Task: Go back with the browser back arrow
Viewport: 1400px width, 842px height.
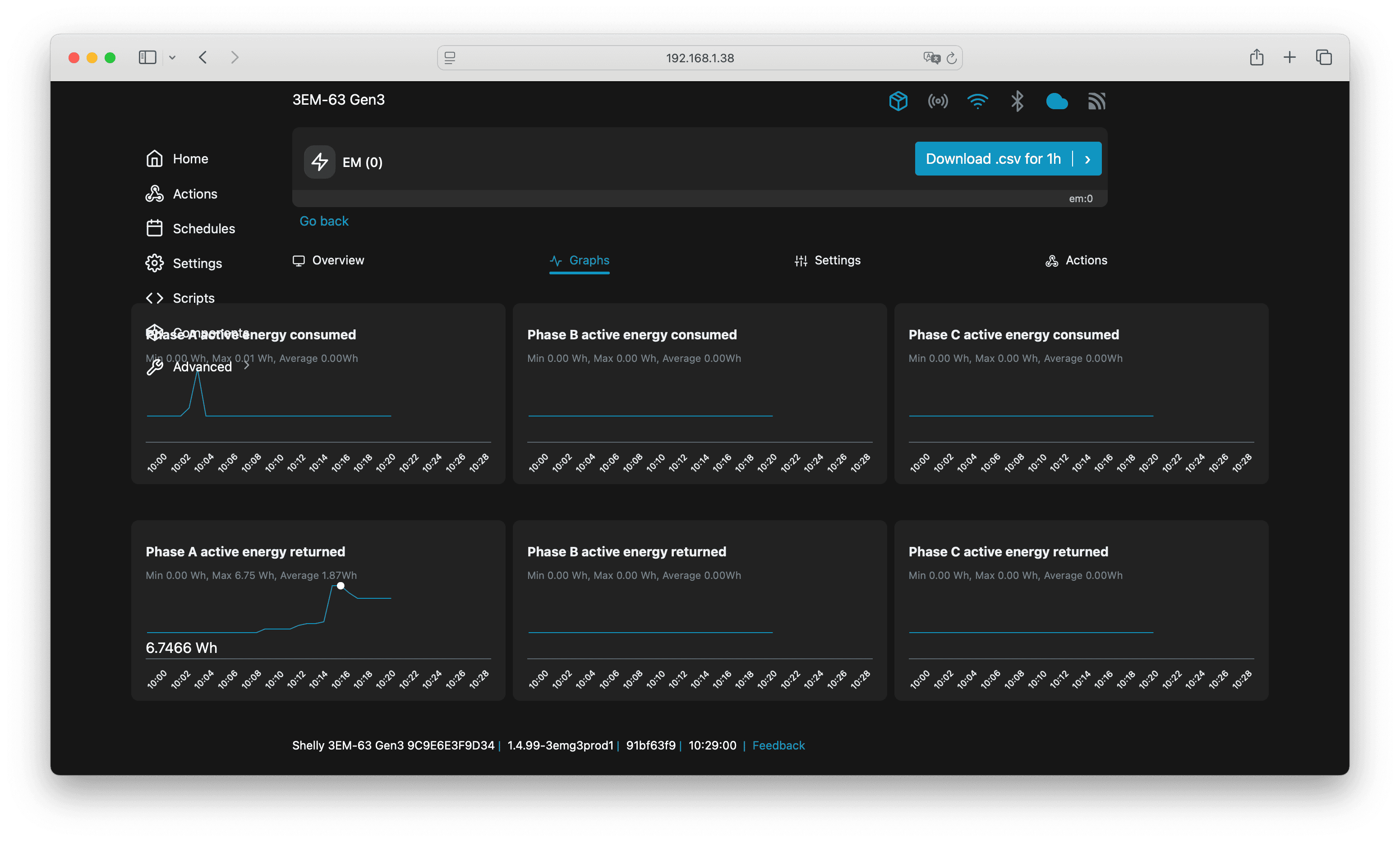Action: click(x=203, y=57)
